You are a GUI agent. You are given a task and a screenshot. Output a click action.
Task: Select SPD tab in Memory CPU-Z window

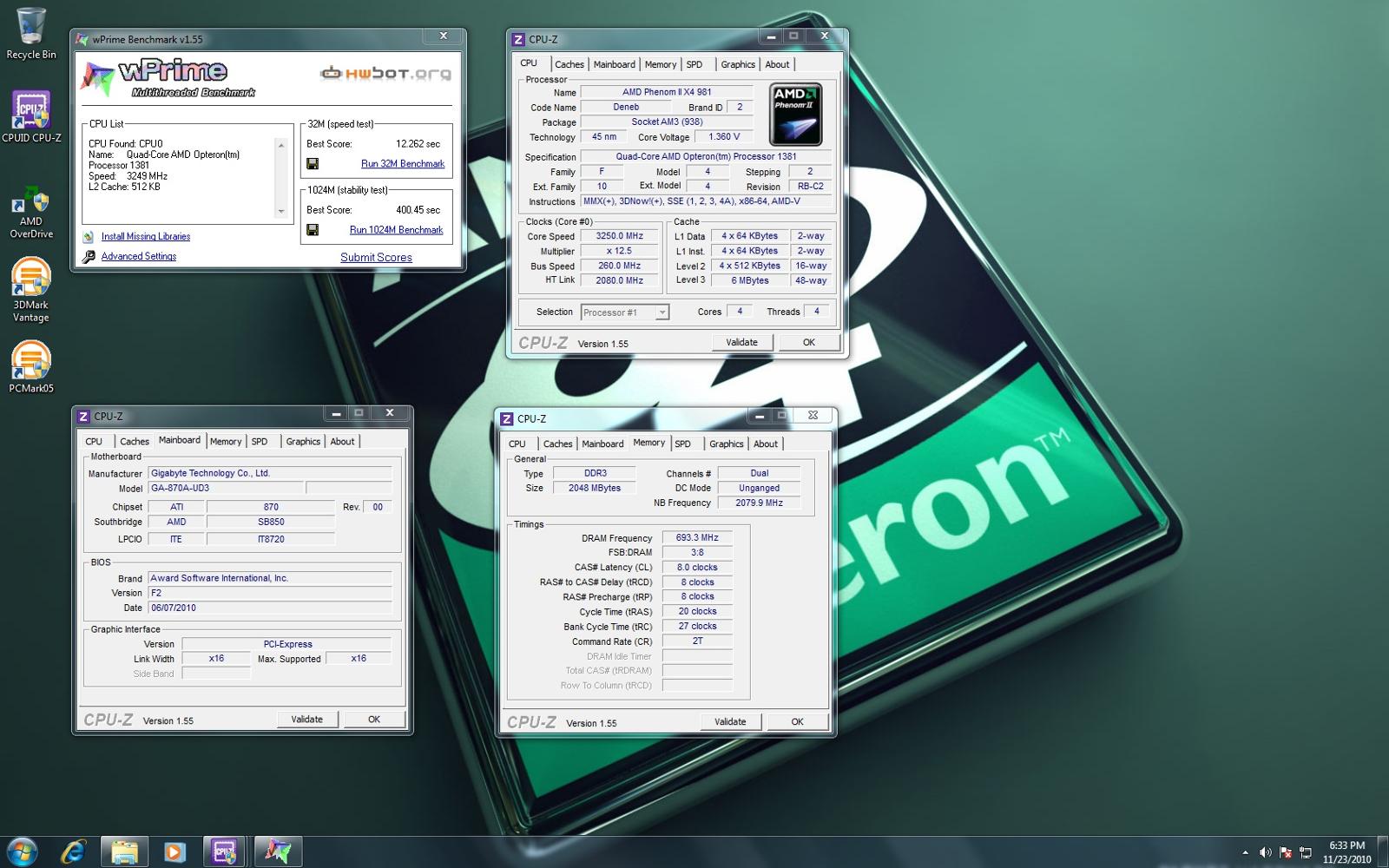[x=683, y=444]
